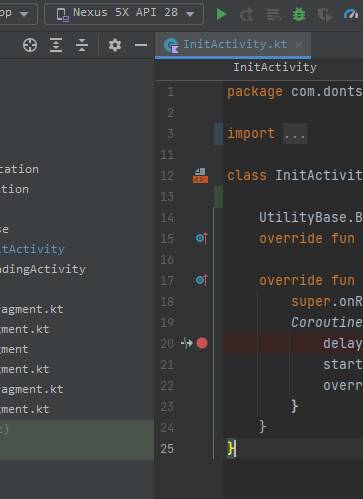The height and width of the screenshot is (499, 363).
Task: Open project panel settings gear
Action: click(x=115, y=45)
